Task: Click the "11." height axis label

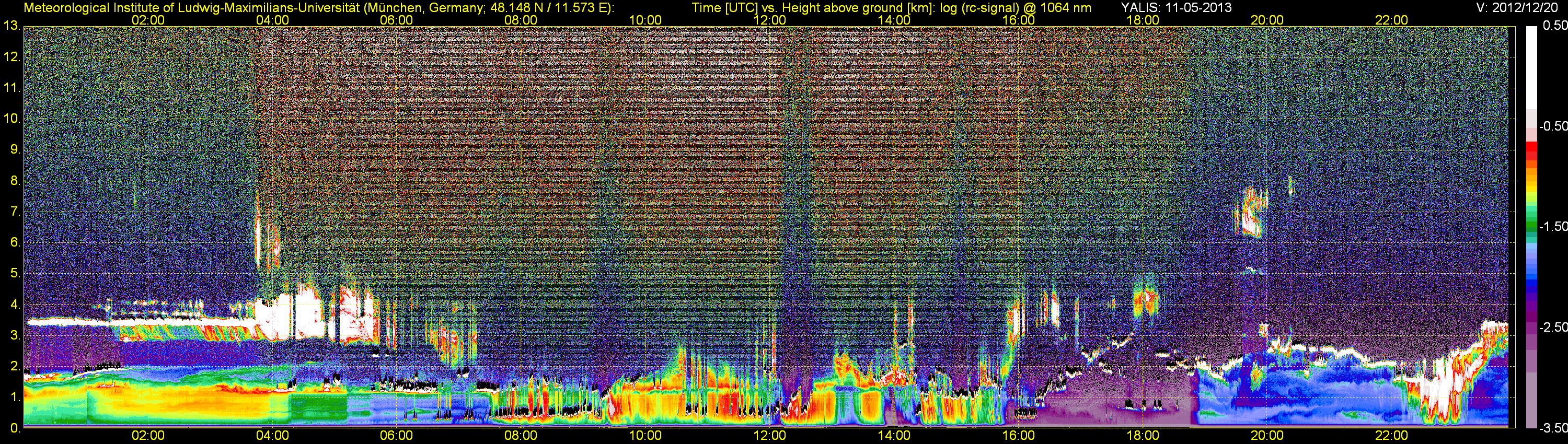Action: pos(12,88)
